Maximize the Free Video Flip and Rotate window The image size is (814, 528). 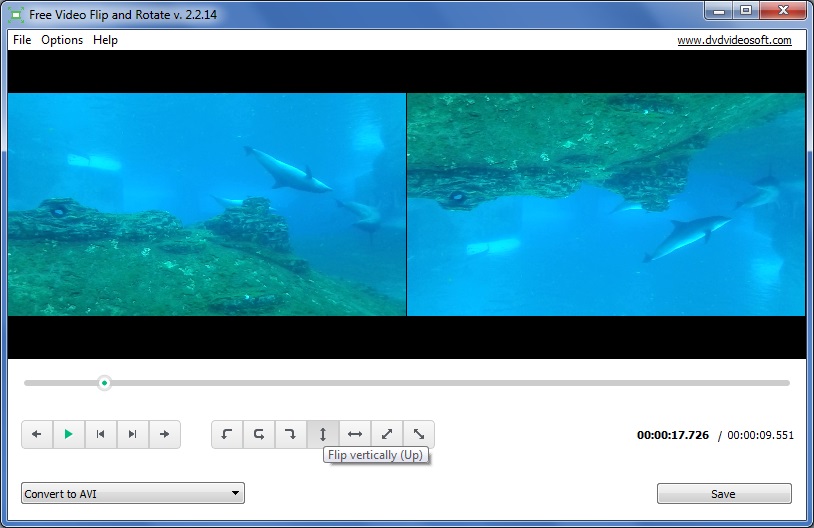click(746, 11)
